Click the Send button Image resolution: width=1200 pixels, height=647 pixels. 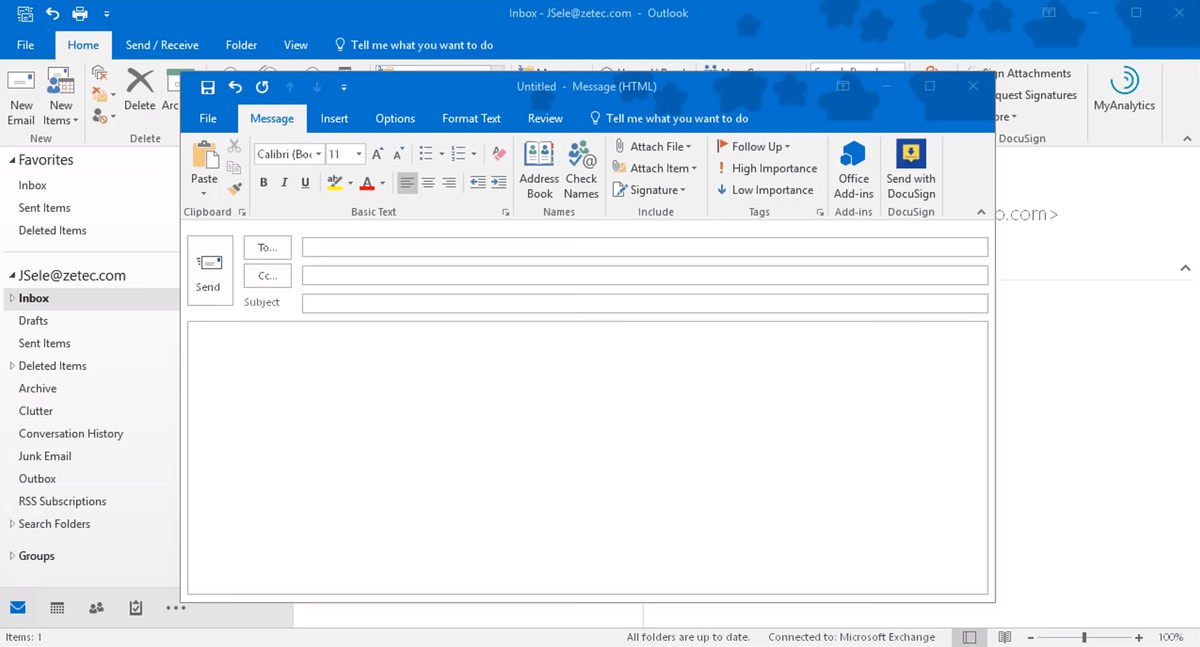tap(210, 271)
